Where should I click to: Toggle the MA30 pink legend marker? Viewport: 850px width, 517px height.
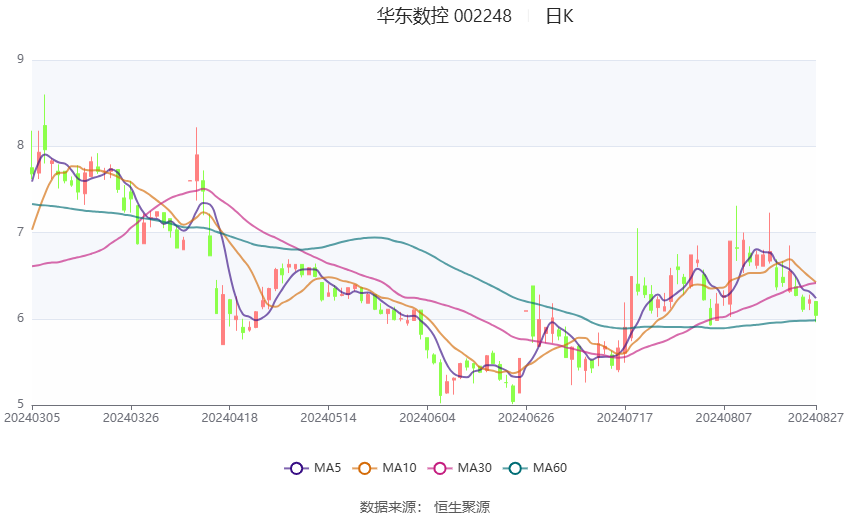pyautogui.click(x=440, y=468)
